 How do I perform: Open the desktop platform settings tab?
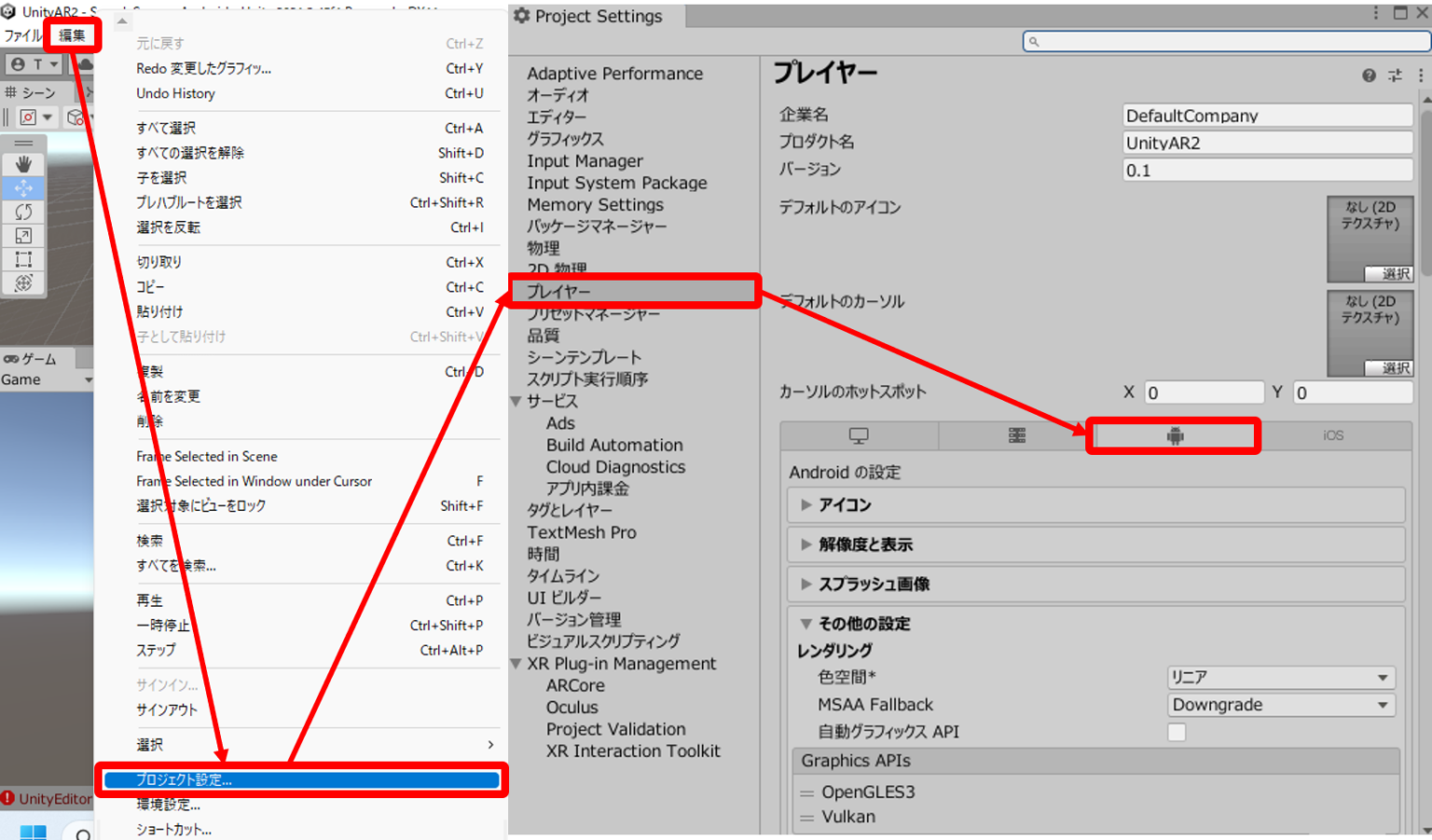859,434
